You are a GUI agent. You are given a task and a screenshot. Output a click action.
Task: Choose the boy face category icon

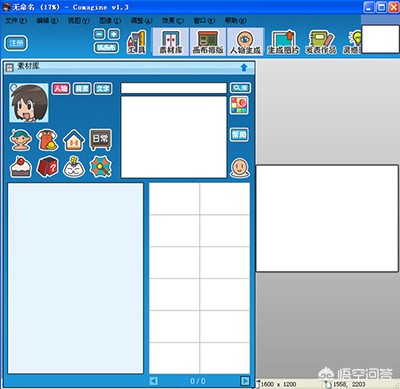point(21,140)
